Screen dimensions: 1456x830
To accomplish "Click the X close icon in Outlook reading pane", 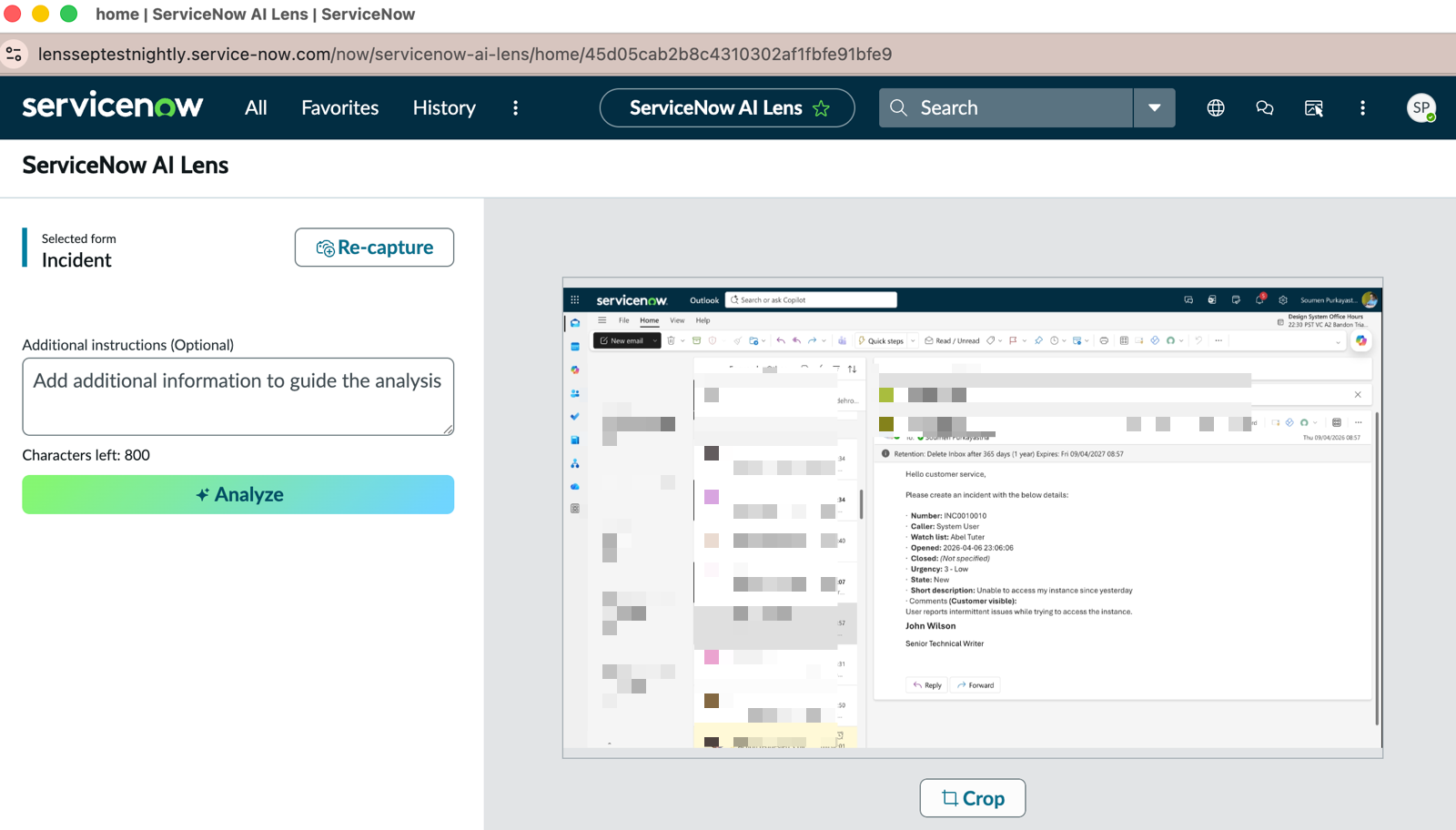I will tap(1358, 395).
